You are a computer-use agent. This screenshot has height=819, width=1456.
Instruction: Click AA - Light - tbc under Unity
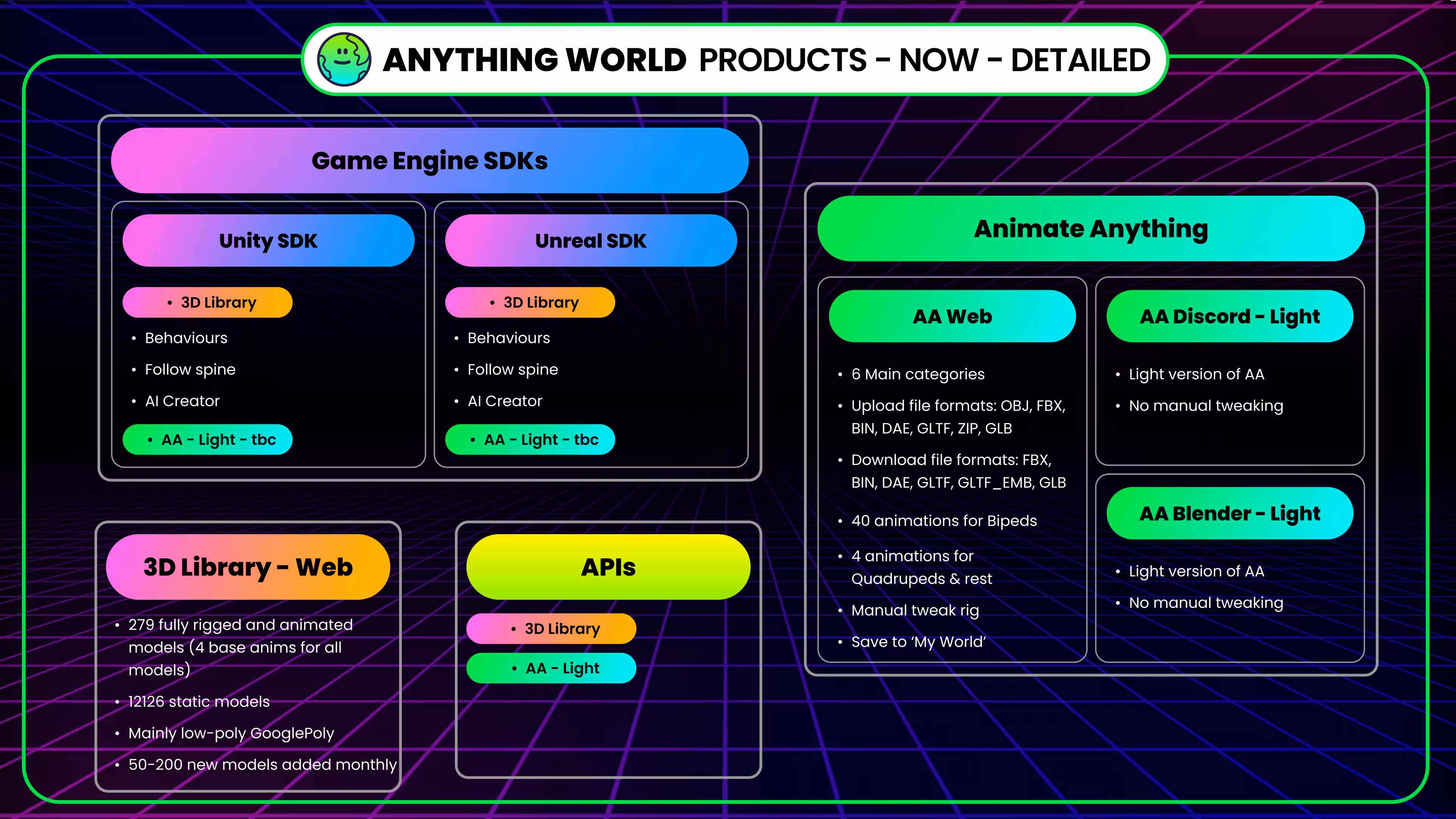tap(208, 440)
